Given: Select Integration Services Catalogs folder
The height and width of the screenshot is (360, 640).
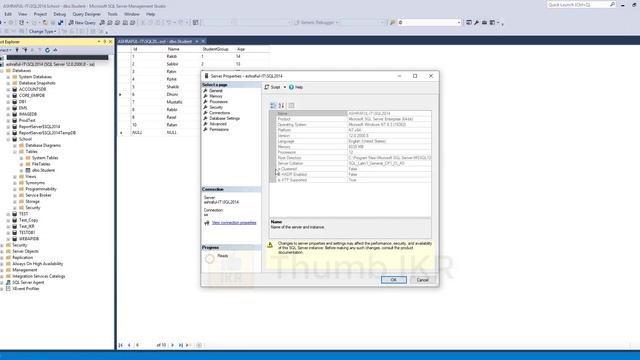Looking at the screenshot, I should 39,276.
